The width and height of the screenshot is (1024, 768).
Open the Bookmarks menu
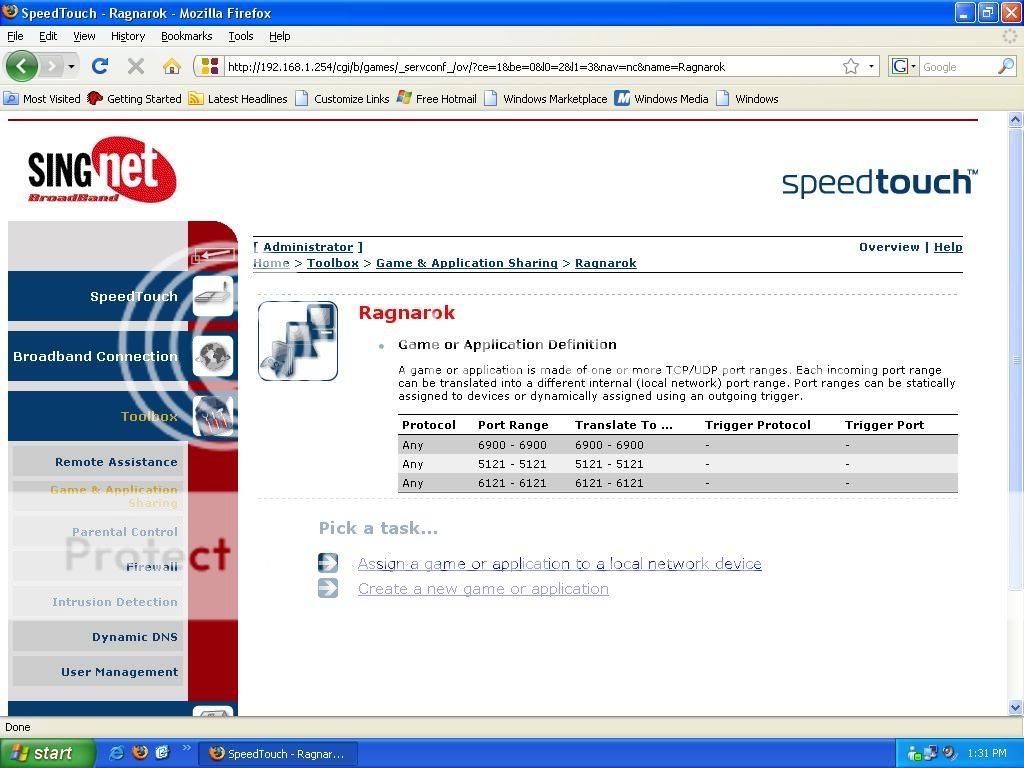186,36
